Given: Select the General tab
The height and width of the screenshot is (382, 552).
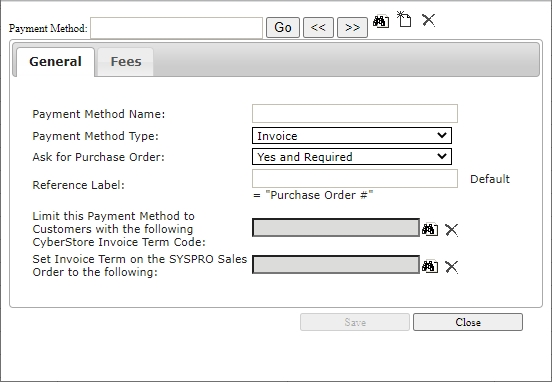Looking at the screenshot, I should (56, 62).
